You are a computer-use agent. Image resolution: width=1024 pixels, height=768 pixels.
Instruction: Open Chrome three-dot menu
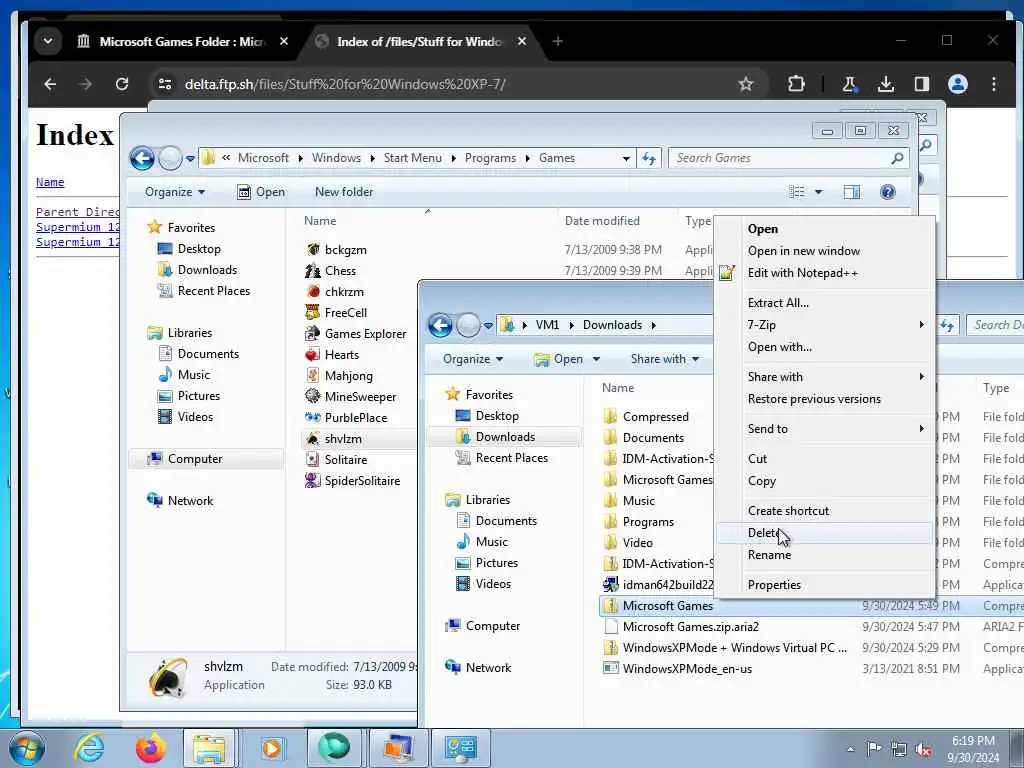[994, 84]
